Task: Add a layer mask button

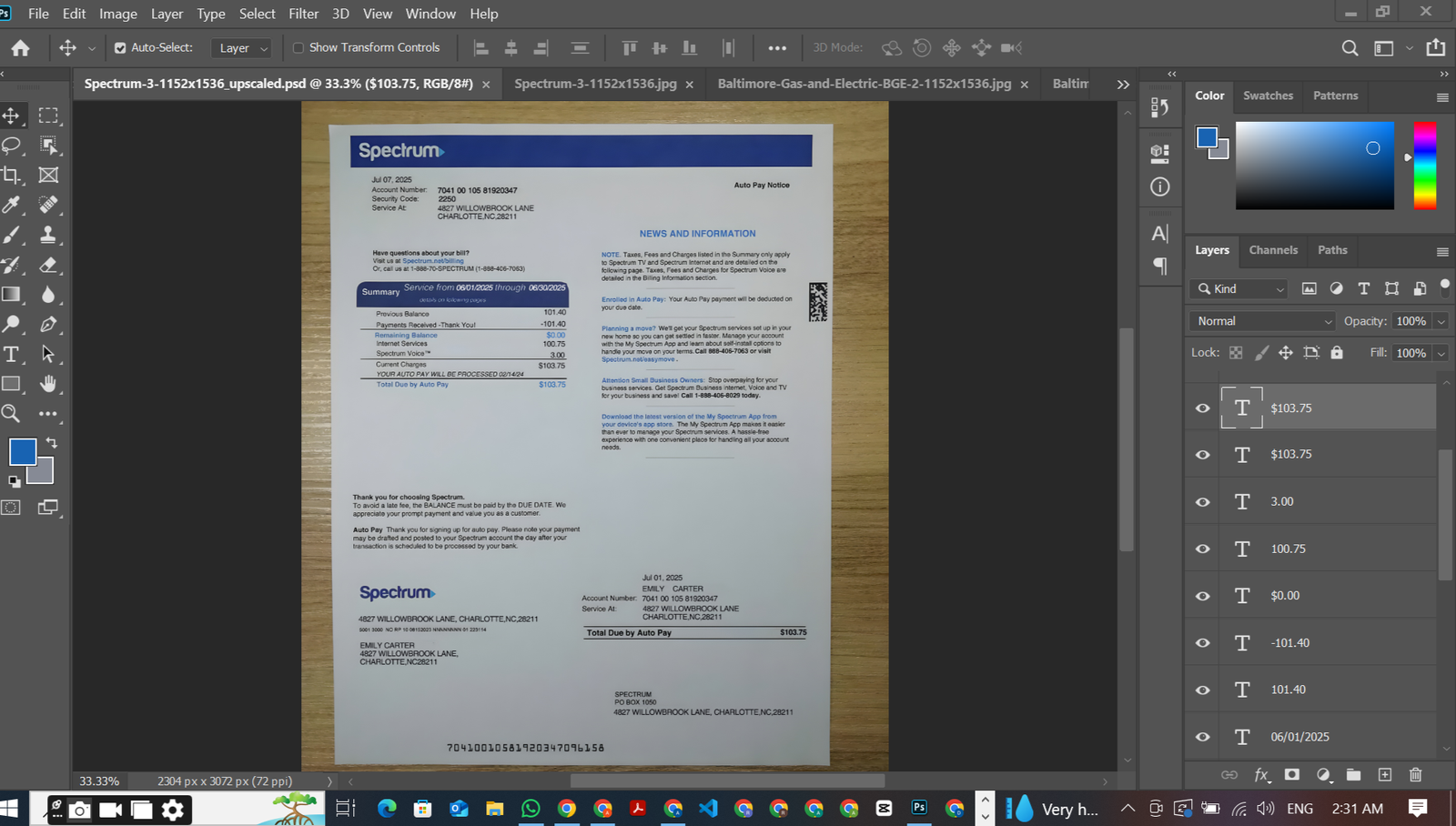Action: (1291, 775)
